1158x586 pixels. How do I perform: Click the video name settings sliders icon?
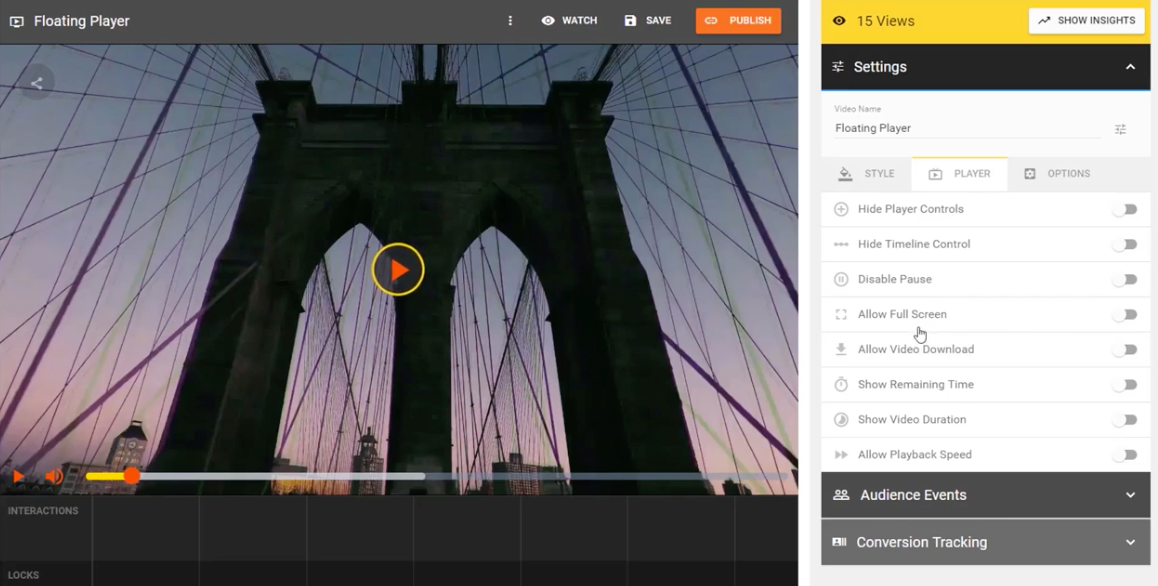click(1120, 129)
